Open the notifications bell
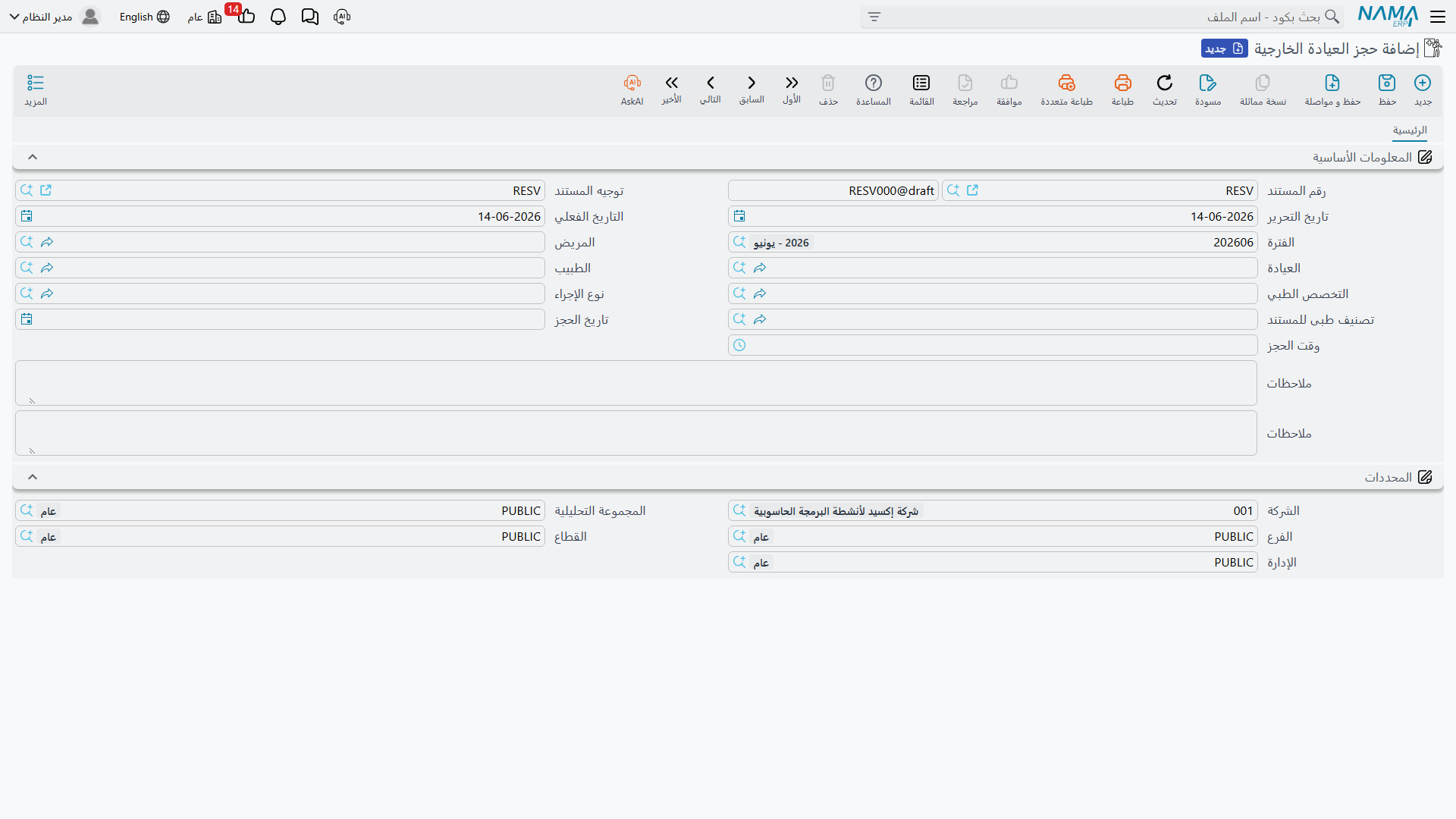 click(278, 17)
